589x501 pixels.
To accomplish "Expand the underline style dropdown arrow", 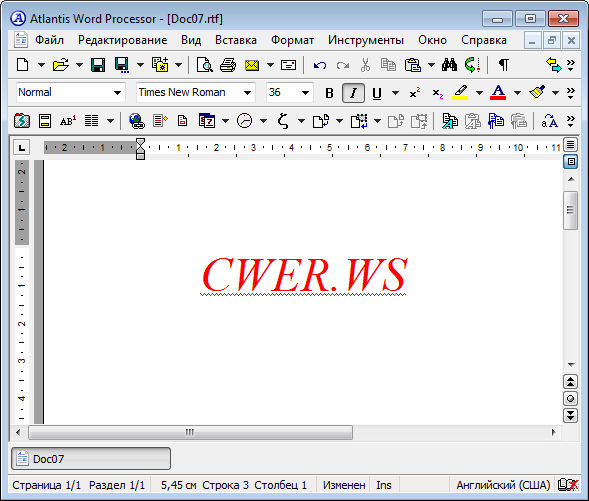I will pyautogui.click(x=395, y=93).
